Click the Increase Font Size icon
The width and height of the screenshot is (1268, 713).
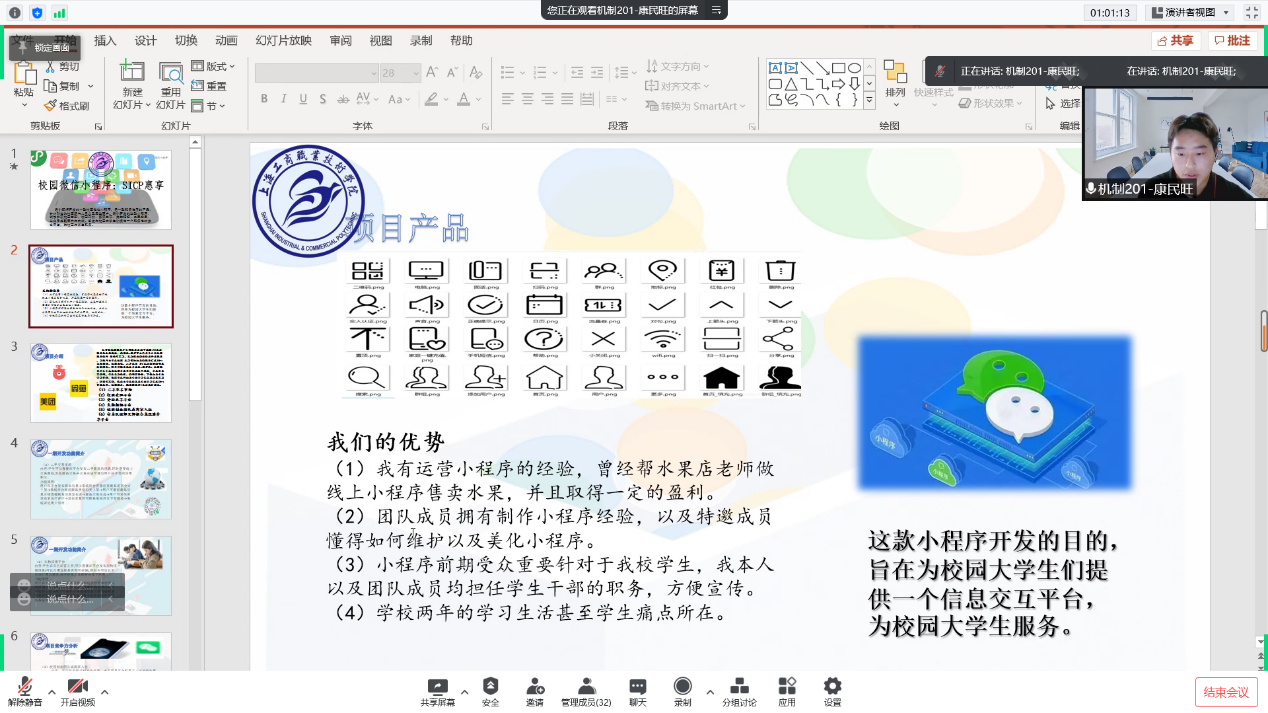431,72
